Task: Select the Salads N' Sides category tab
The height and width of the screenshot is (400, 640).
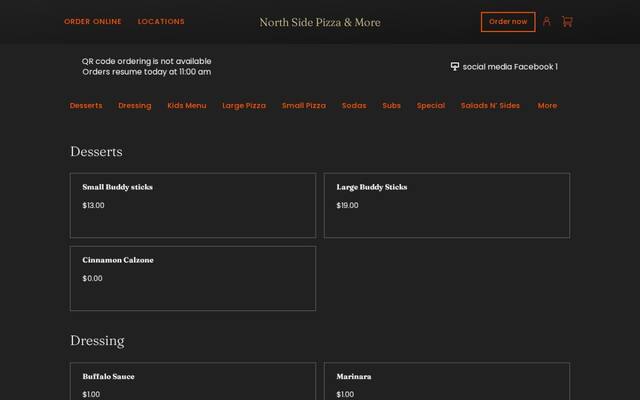Action: click(x=490, y=106)
